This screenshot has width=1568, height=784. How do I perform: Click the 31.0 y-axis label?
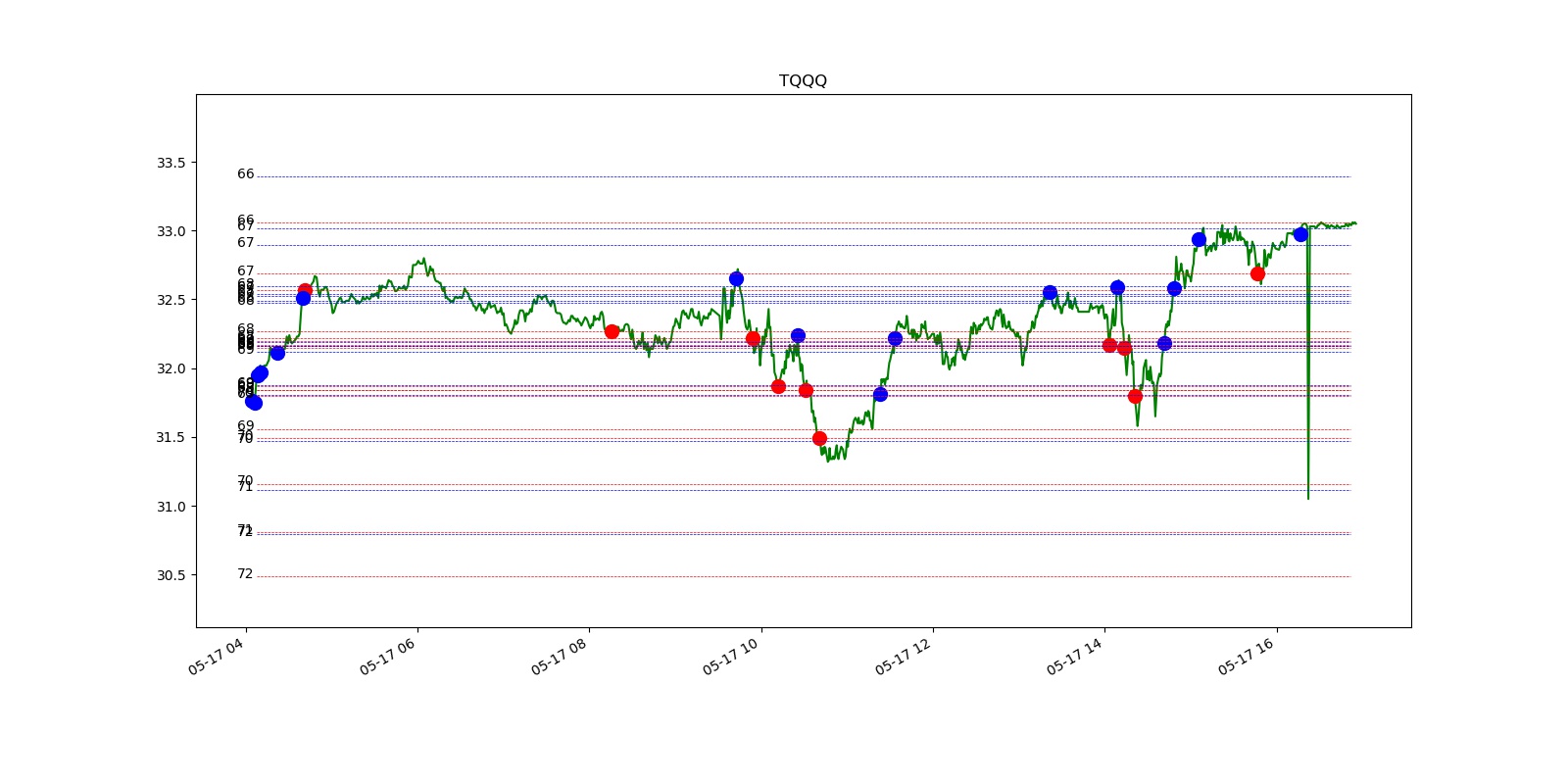click(171, 507)
